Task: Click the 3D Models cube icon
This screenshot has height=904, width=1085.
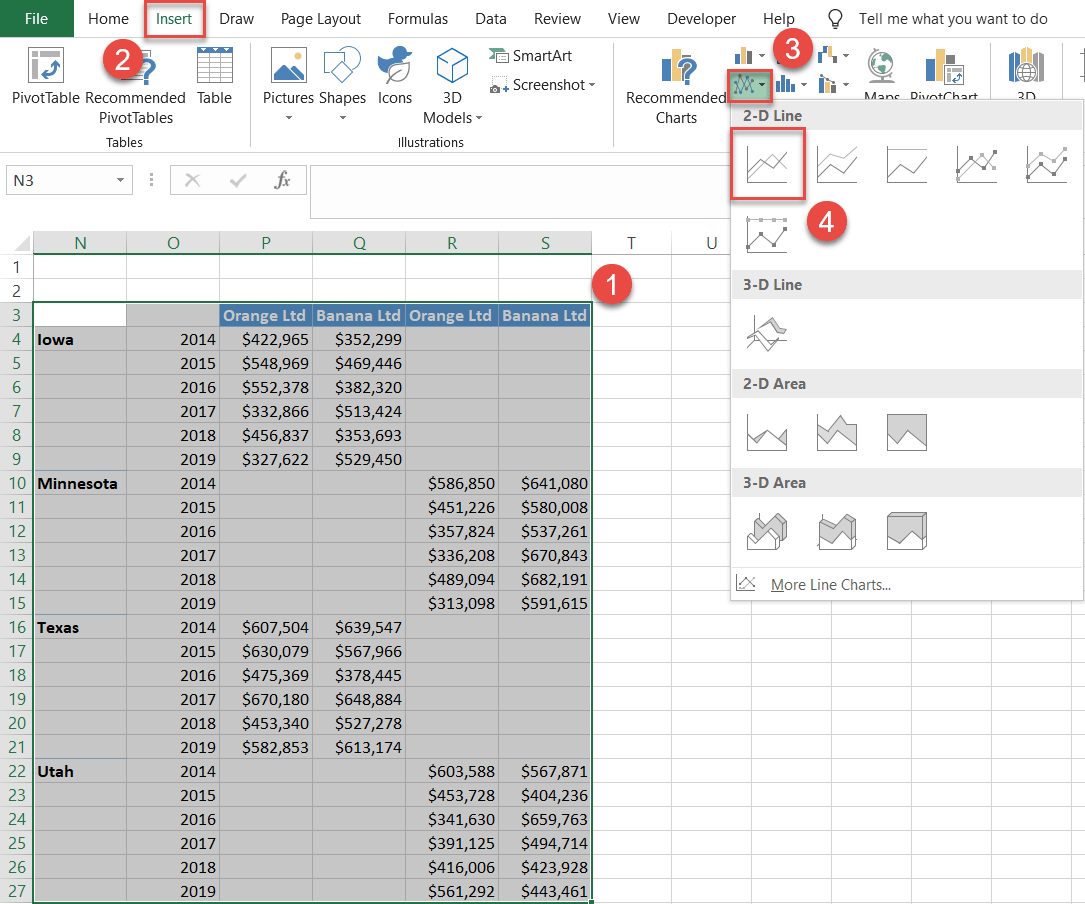Action: (453, 65)
